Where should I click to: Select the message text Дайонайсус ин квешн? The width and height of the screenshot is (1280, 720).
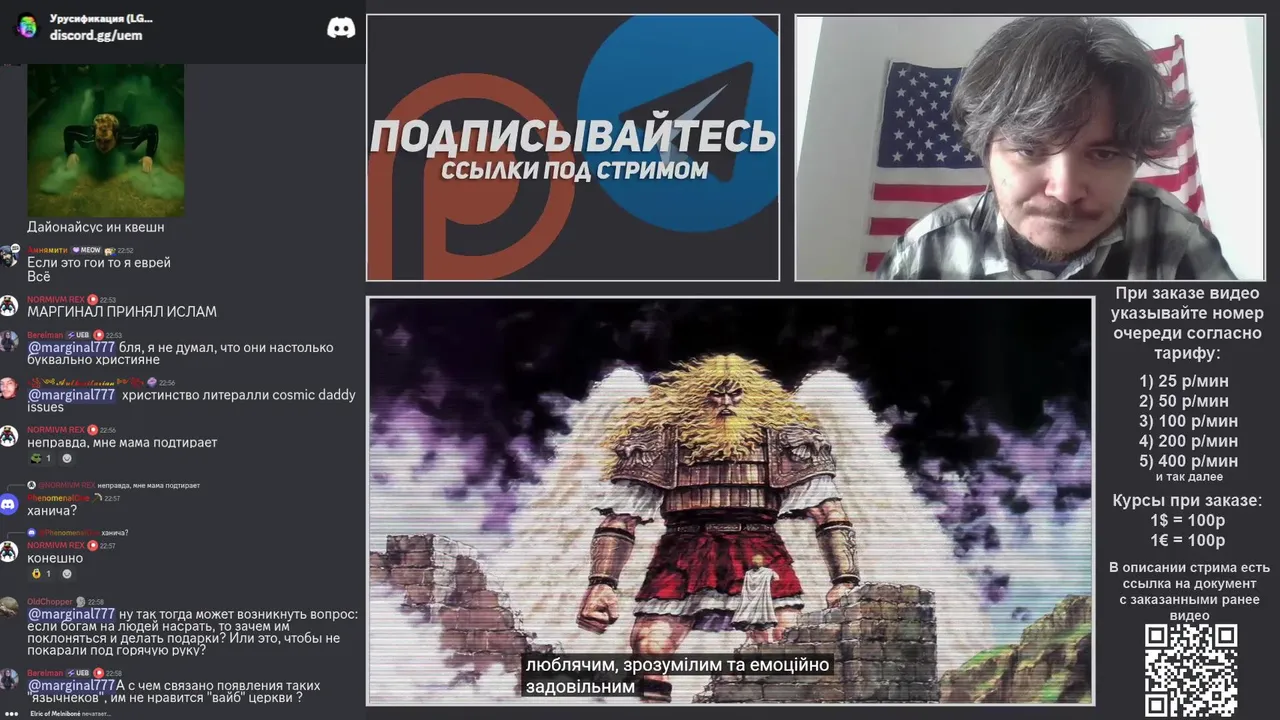[96, 227]
